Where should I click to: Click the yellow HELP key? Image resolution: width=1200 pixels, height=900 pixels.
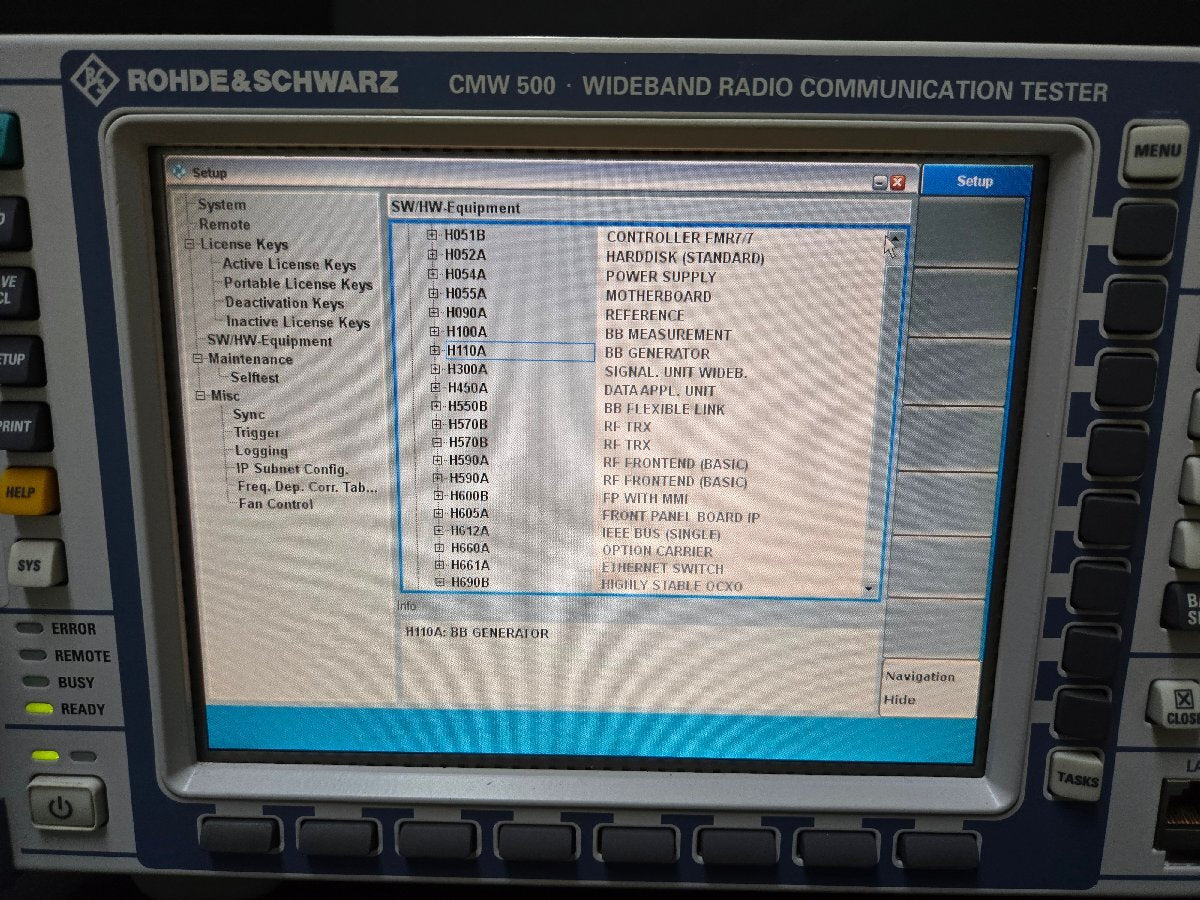click(x=27, y=492)
